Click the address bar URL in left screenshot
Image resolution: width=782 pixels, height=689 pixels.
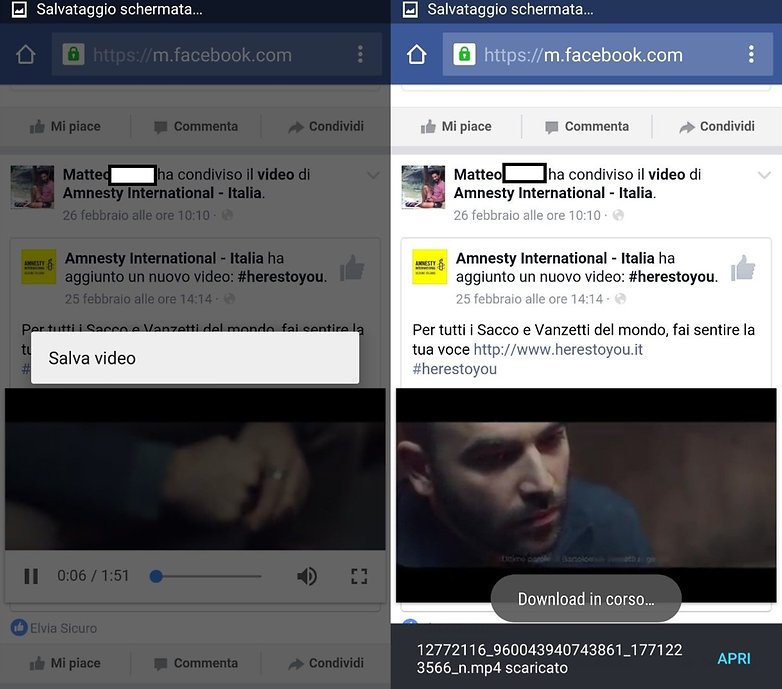click(192, 55)
